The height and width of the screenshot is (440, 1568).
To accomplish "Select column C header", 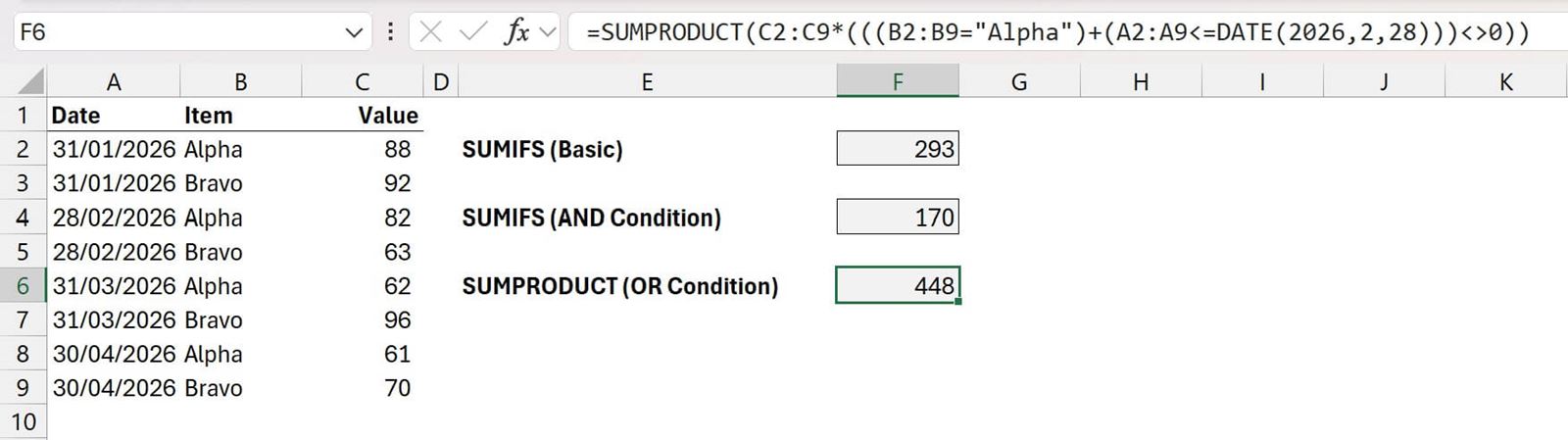I will point(363,82).
